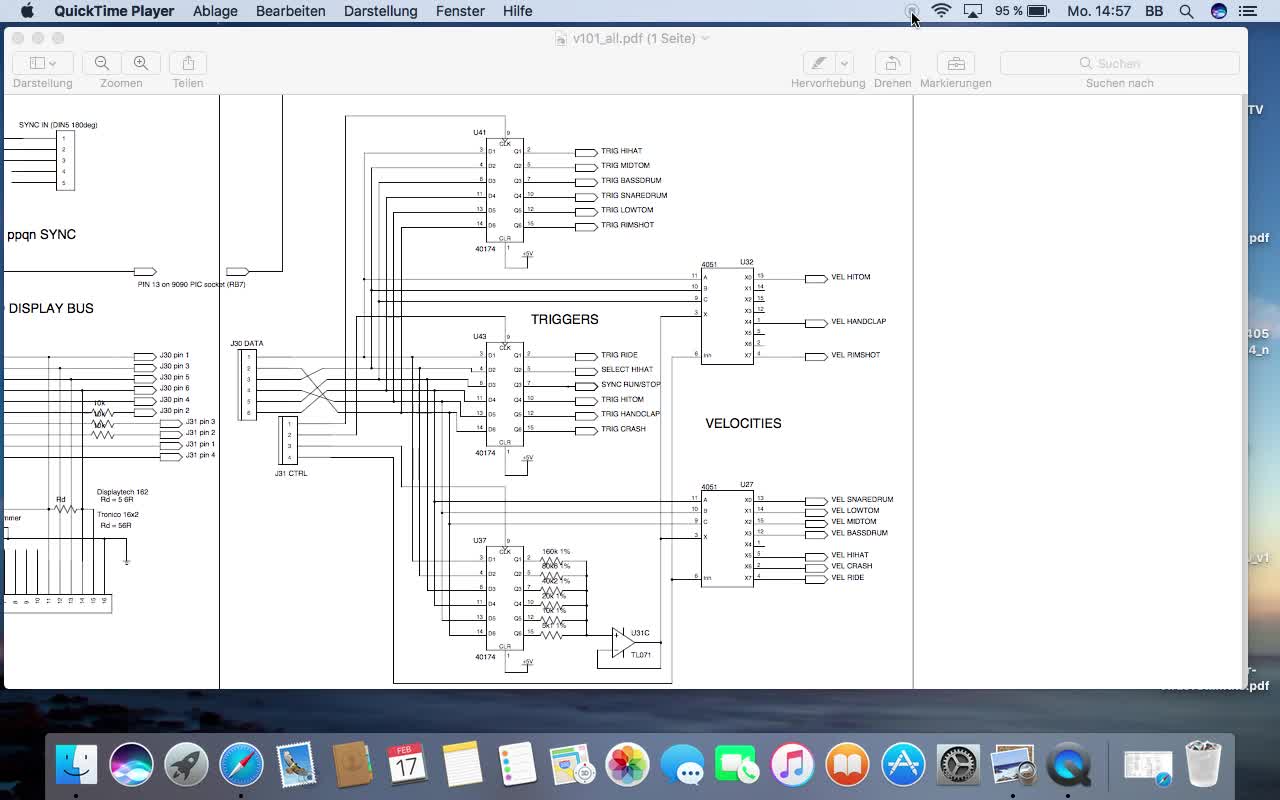Click the VEL HANDCLAP signal label
The height and width of the screenshot is (800, 1280).
(859, 322)
